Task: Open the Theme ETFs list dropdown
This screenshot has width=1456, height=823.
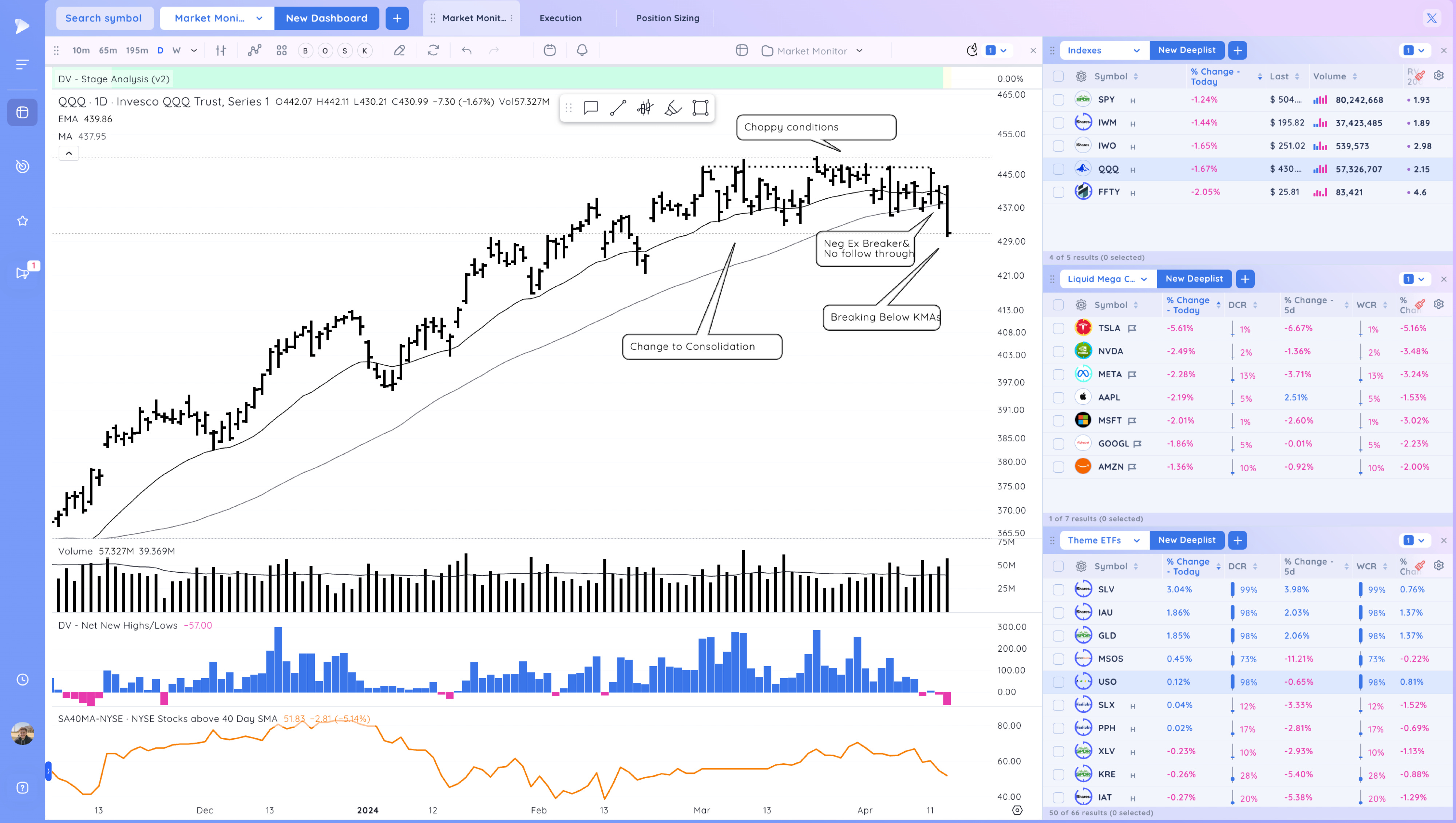Action: point(1104,540)
